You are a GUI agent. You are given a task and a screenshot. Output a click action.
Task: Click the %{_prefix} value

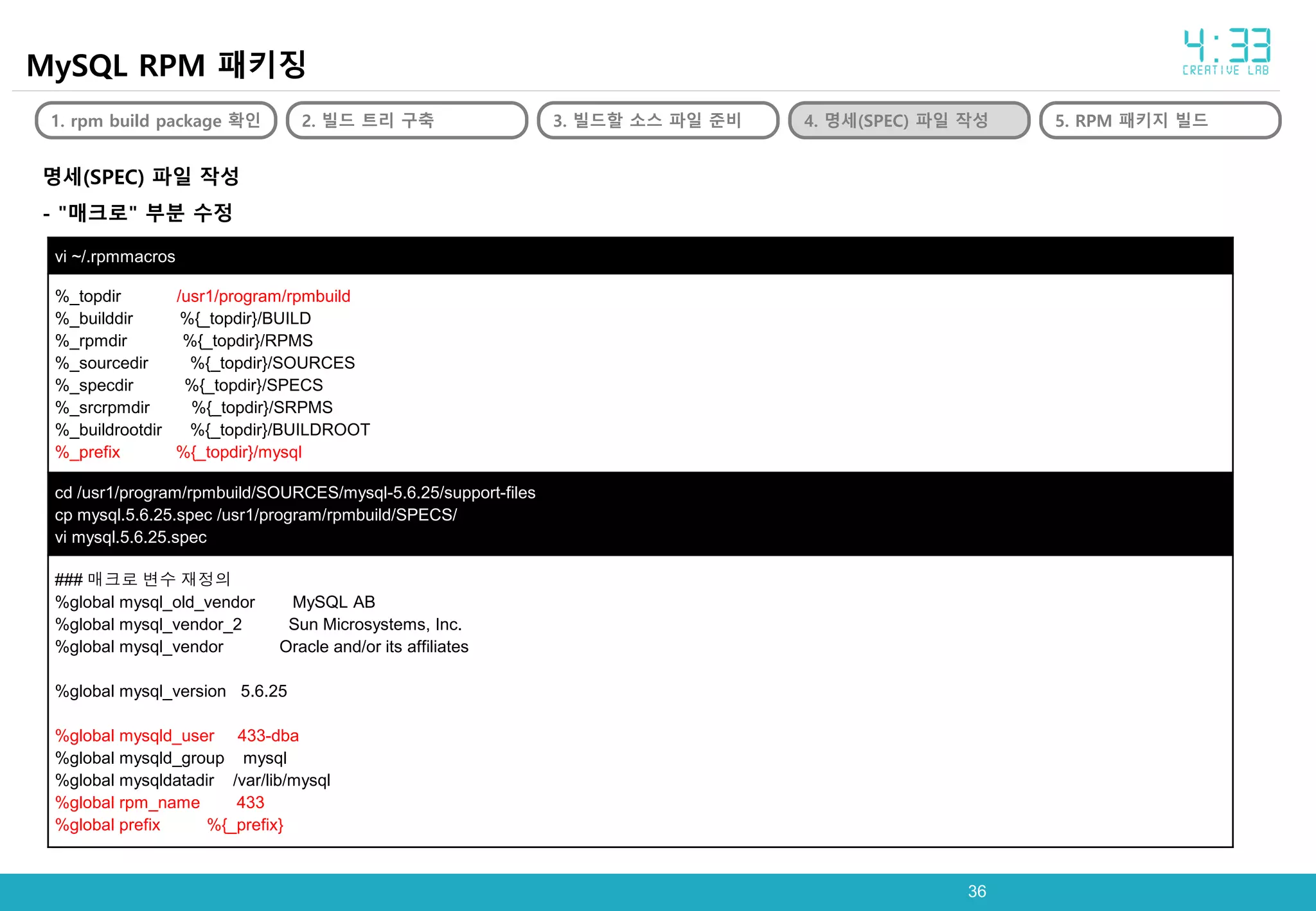(x=245, y=825)
